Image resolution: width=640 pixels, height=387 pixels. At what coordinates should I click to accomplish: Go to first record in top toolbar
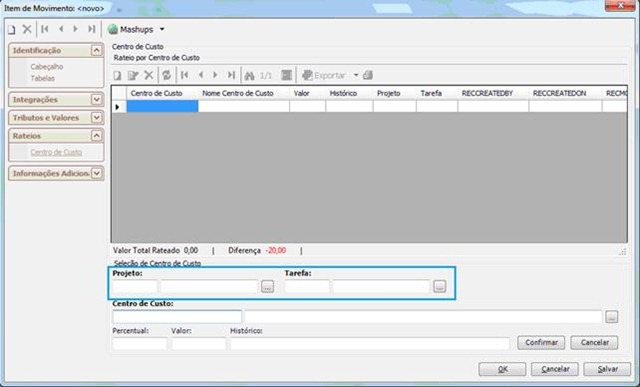click(45, 29)
